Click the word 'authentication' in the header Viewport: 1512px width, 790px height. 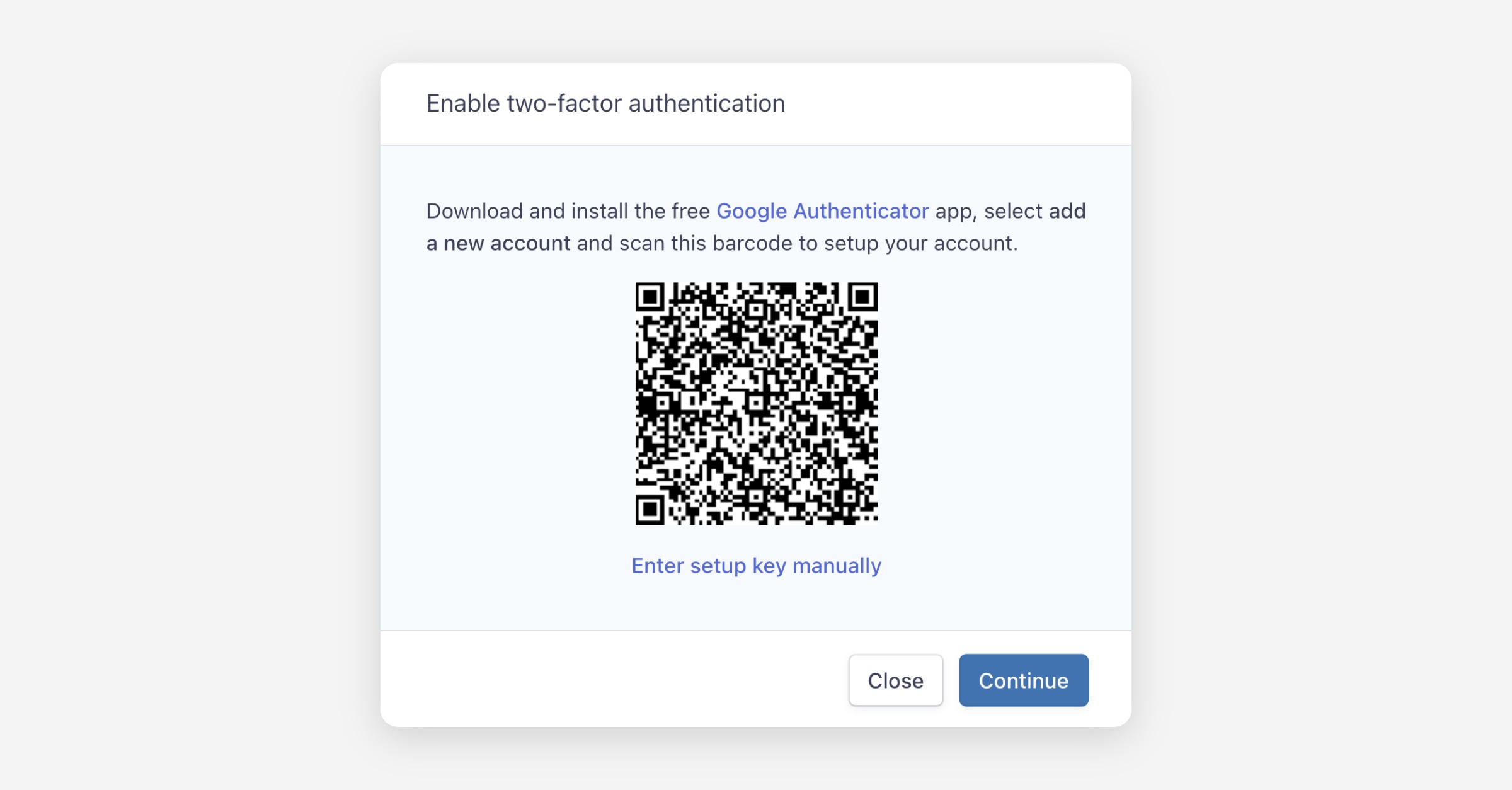[707, 103]
